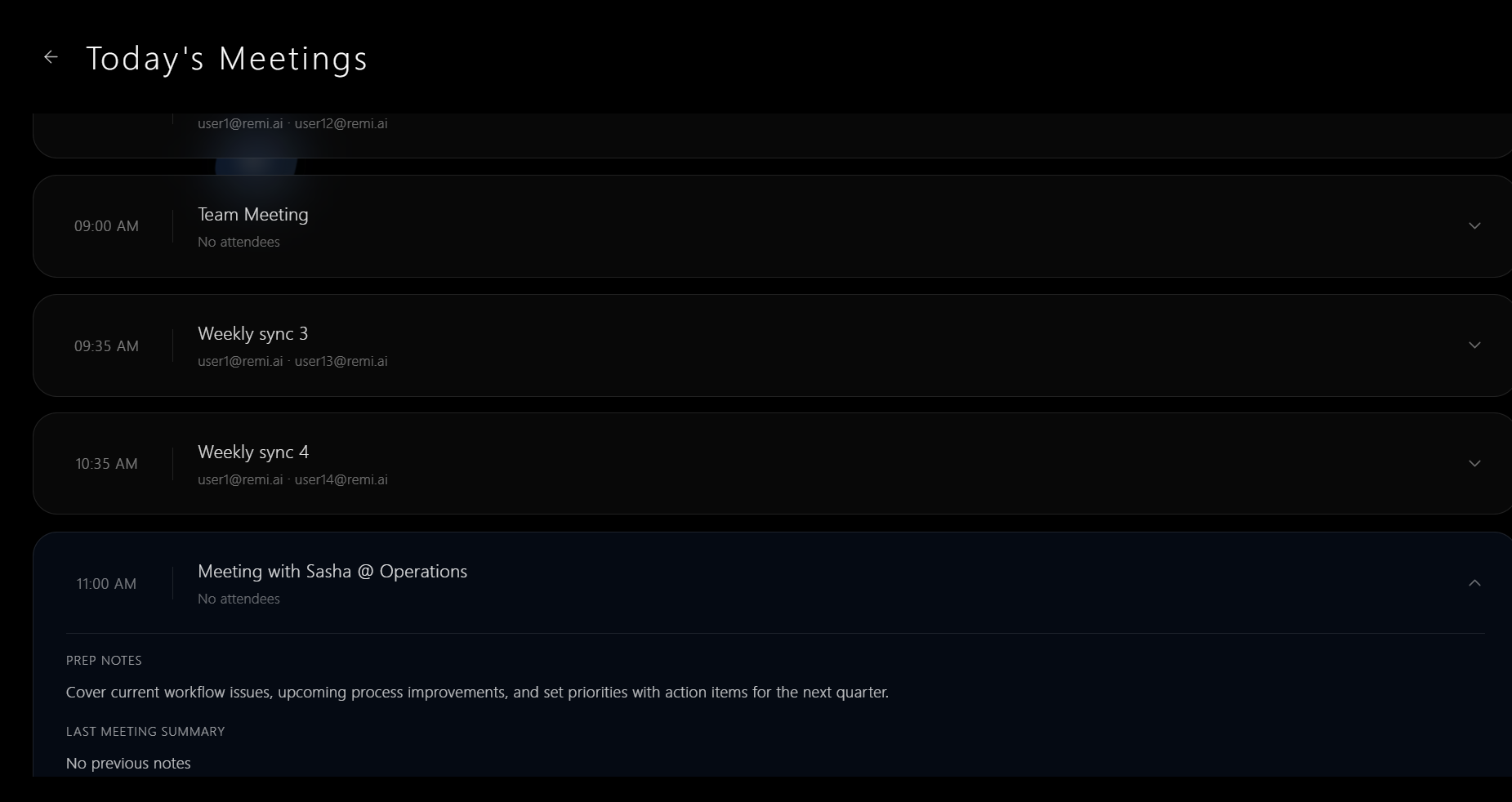This screenshot has width=1512, height=802.
Task: Select user14@remi.ai attendee email
Action: [341, 479]
